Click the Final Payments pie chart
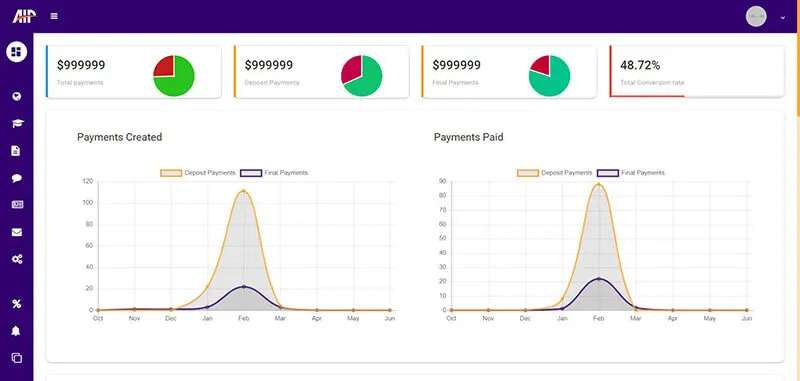The width and height of the screenshot is (800, 381). point(549,75)
